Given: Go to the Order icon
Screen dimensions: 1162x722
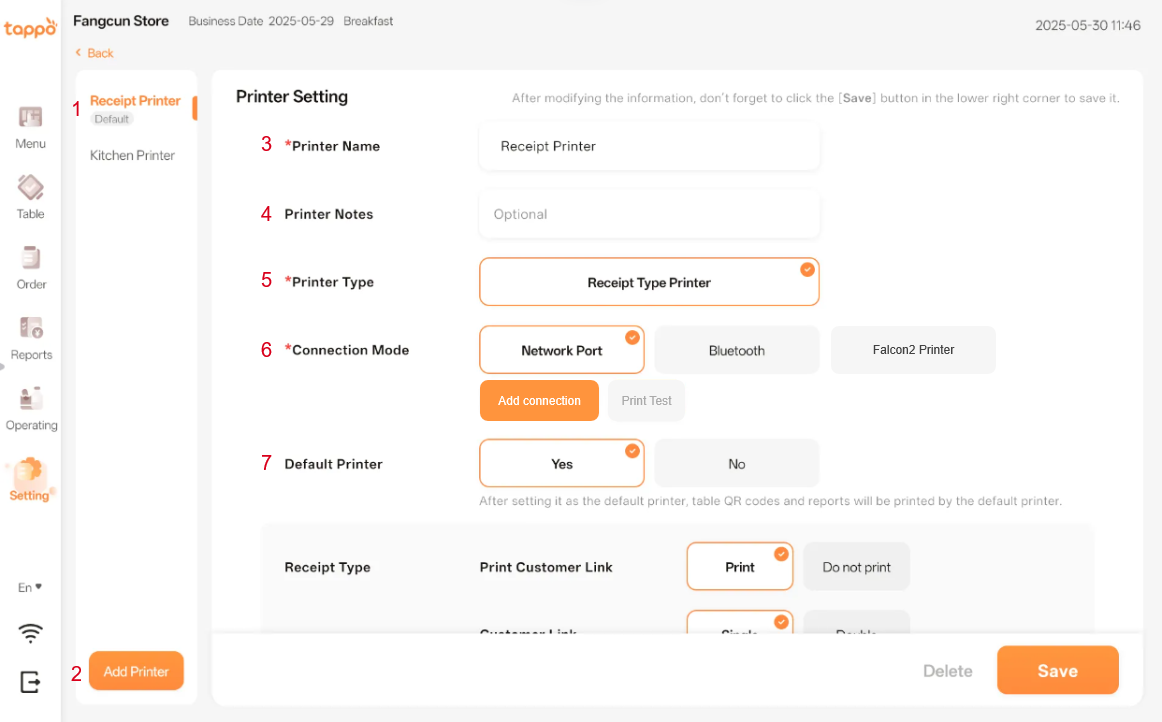Looking at the screenshot, I should (x=30, y=258).
